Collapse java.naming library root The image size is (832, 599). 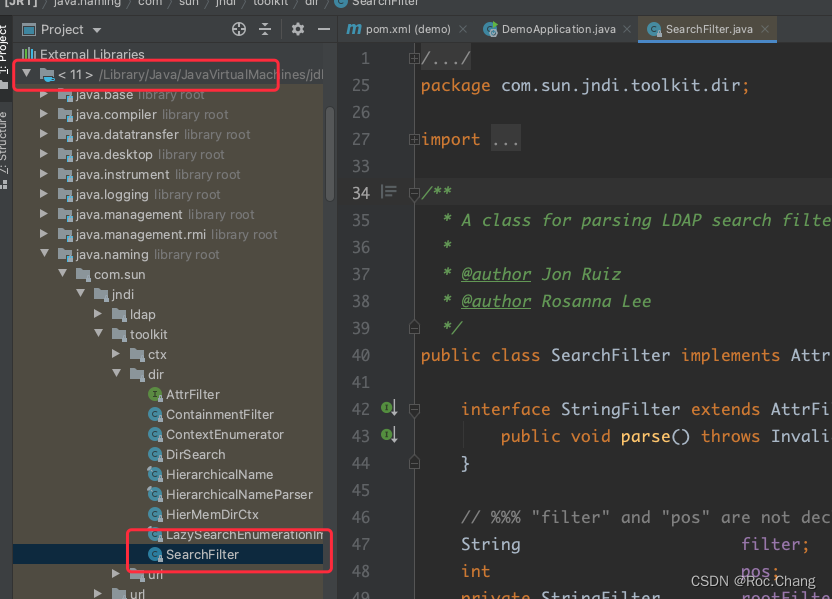pyautogui.click(x=45, y=254)
